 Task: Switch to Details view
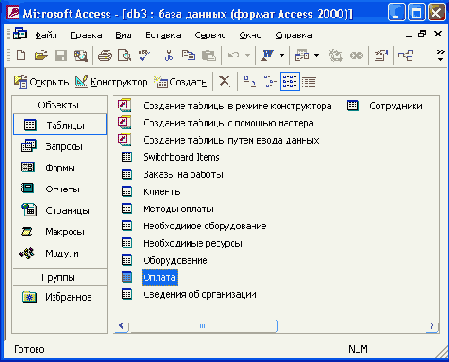pyautogui.click(x=309, y=82)
